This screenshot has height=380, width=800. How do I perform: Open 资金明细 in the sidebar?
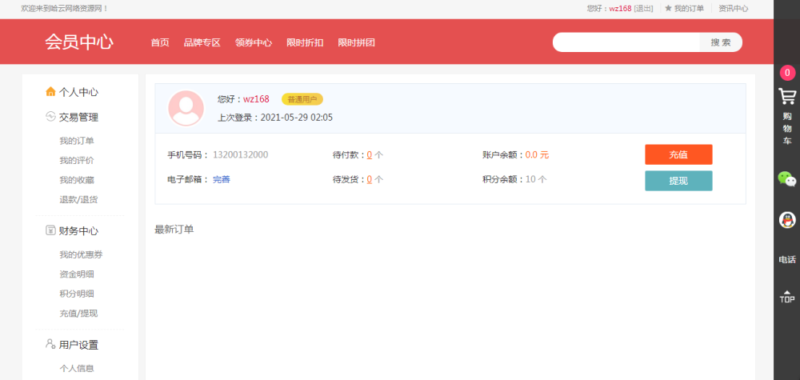pyautogui.click(x=77, y=274)
